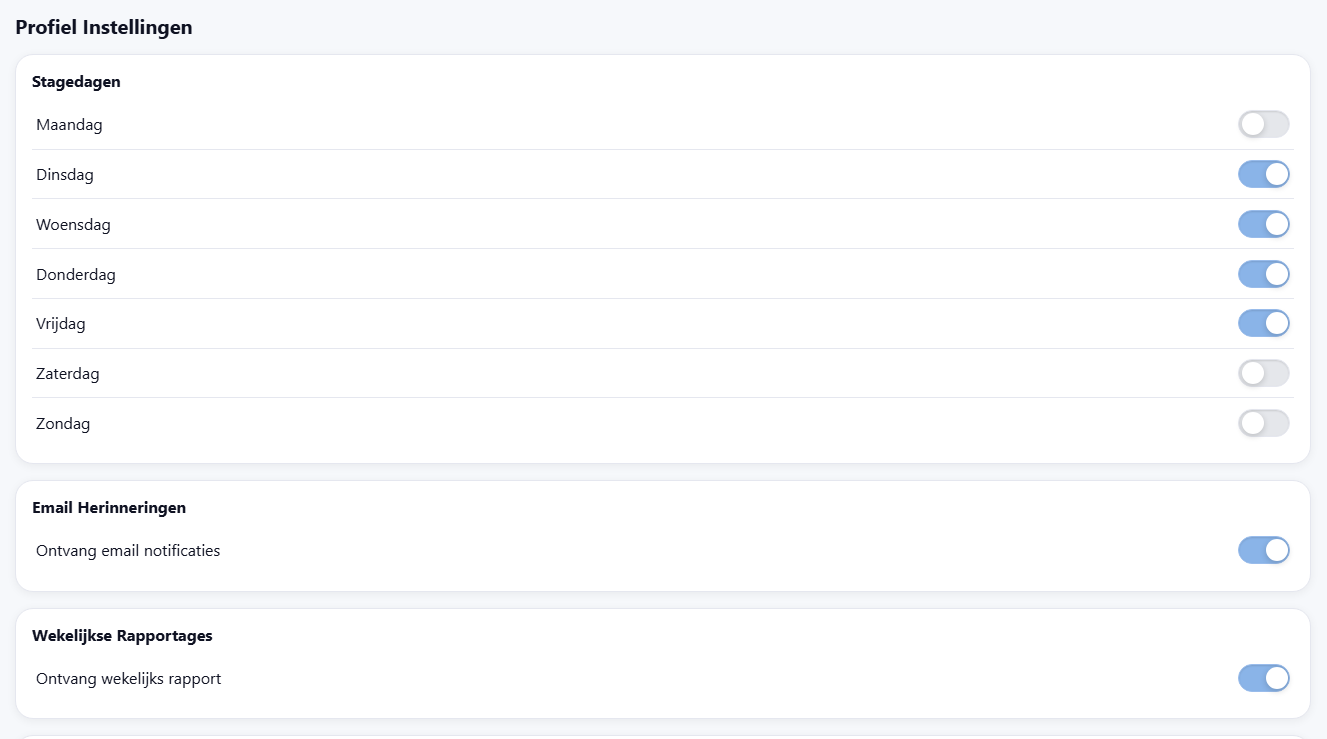1327x739 pixels.
Task: Click the Woensdag label text
Action: pyautogui.click(x=73, y=225)
